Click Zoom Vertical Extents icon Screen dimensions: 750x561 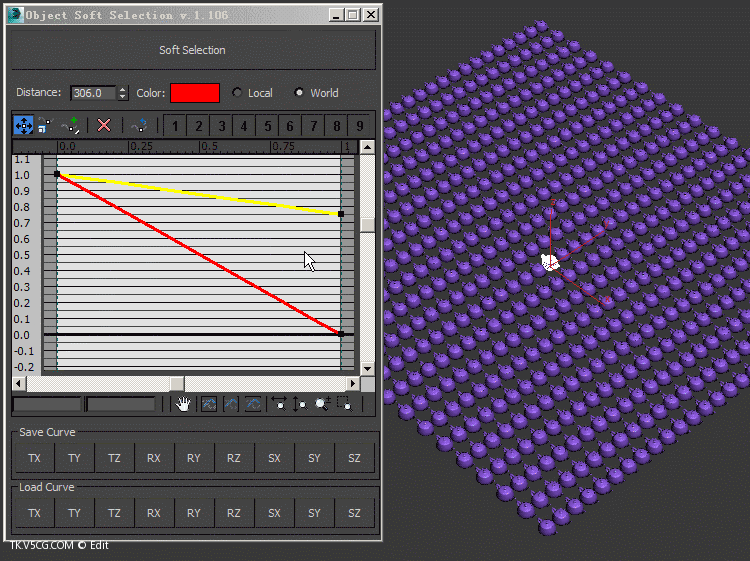[301, 404]
